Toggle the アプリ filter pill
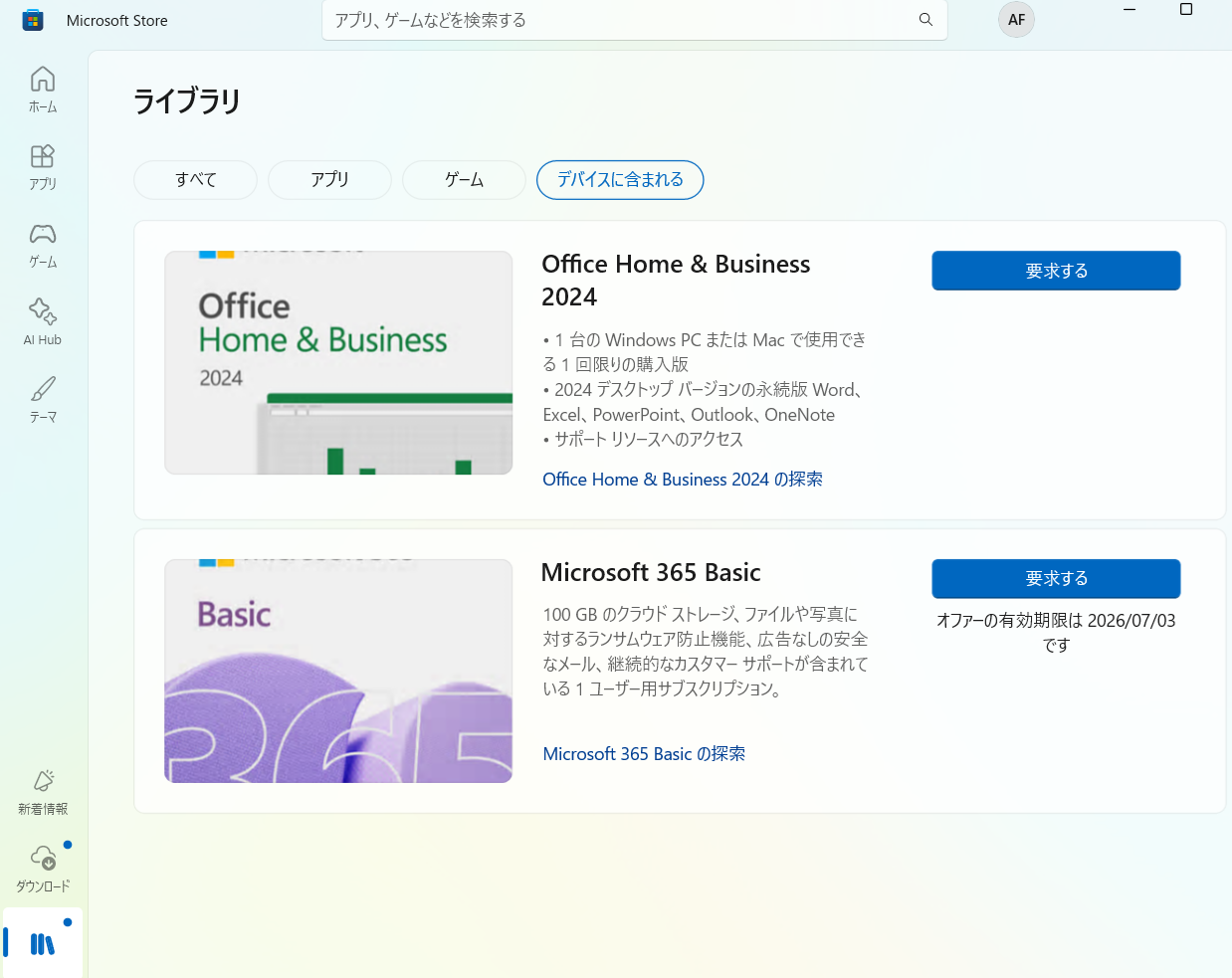Screen dimensions: 1232x978 329,180
